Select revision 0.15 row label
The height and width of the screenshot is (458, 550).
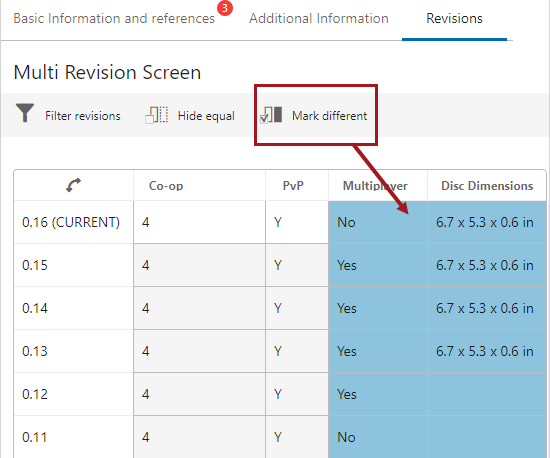point(35,265)
